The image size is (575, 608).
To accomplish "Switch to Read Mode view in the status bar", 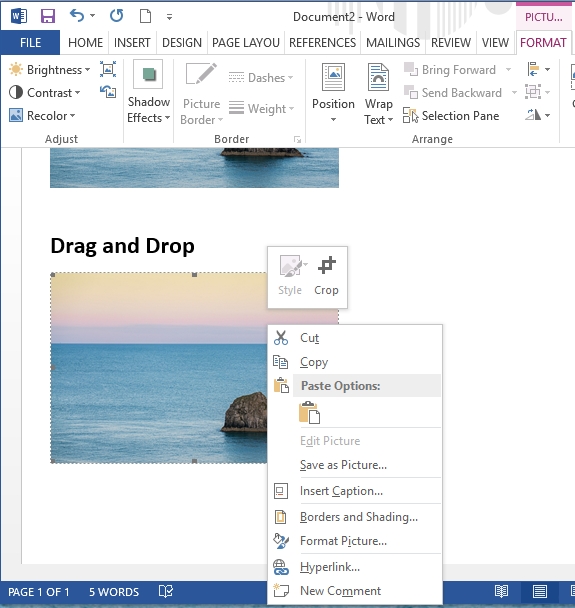I will (501, 592).
